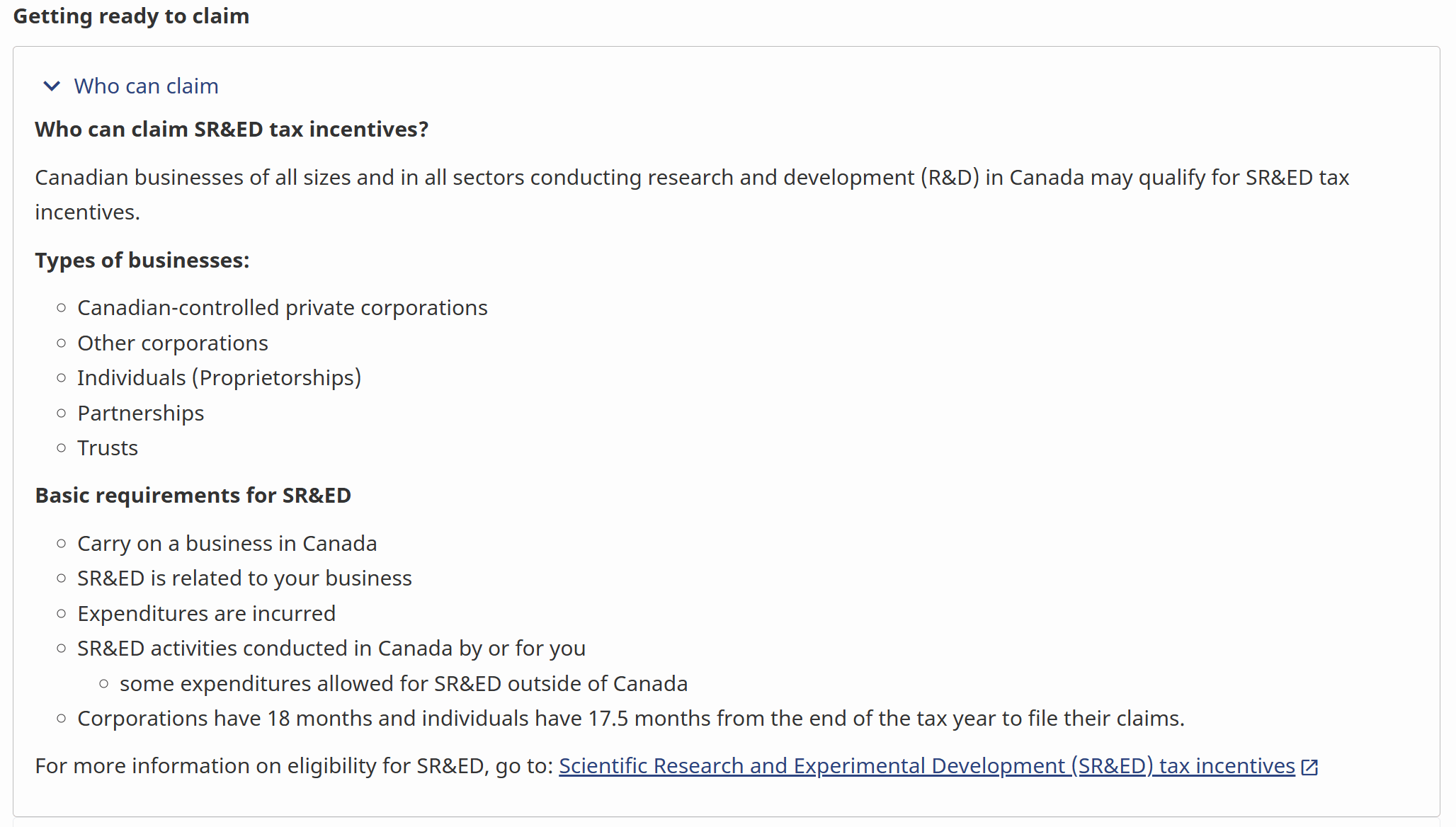Click 'SR&ED is related to your business'
The height and width of the screenshot is (827, 1456).
[x=244, y=578]
